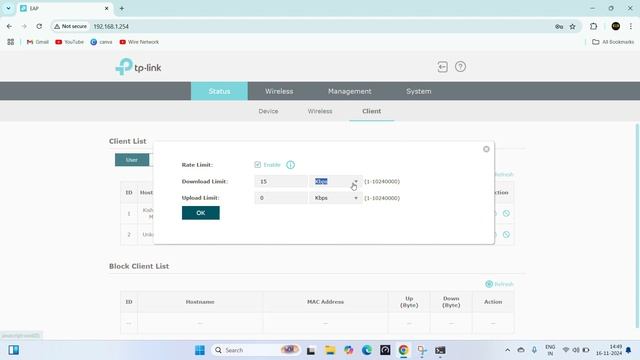Open the Extensions puzzle icon
This screenshot has height=360, width=640.
593,26
